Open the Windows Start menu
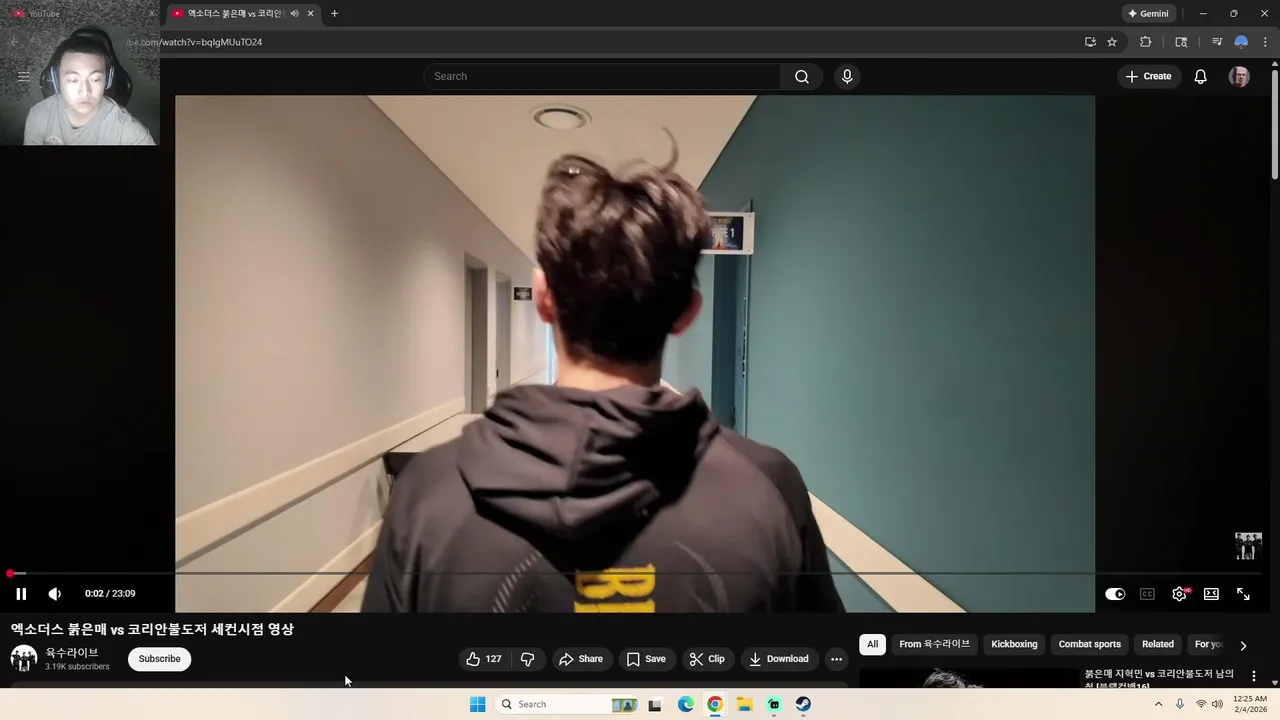 (478, 704)
